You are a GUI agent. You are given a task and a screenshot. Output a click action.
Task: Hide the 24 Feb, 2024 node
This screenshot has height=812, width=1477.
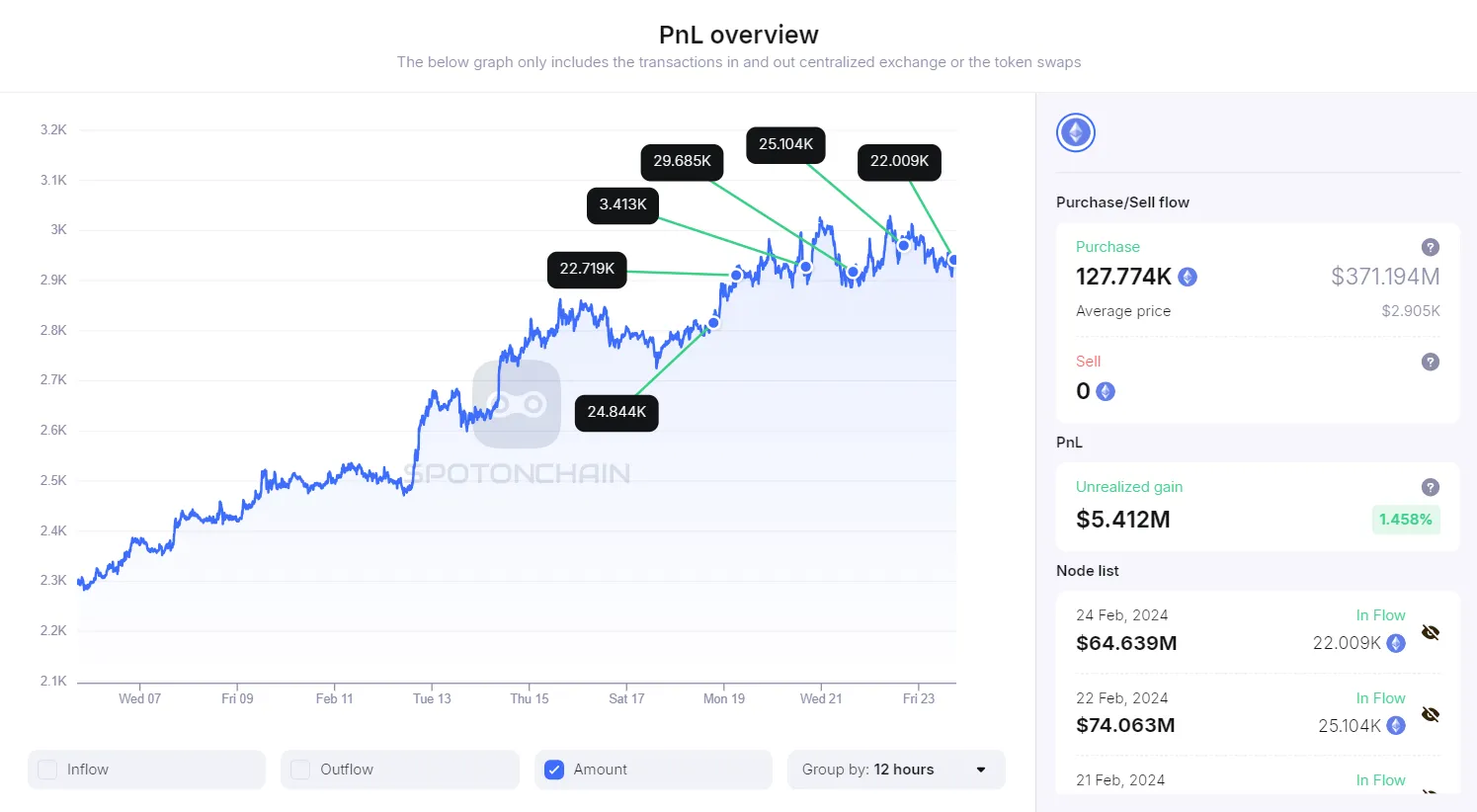click(1430, 632)
